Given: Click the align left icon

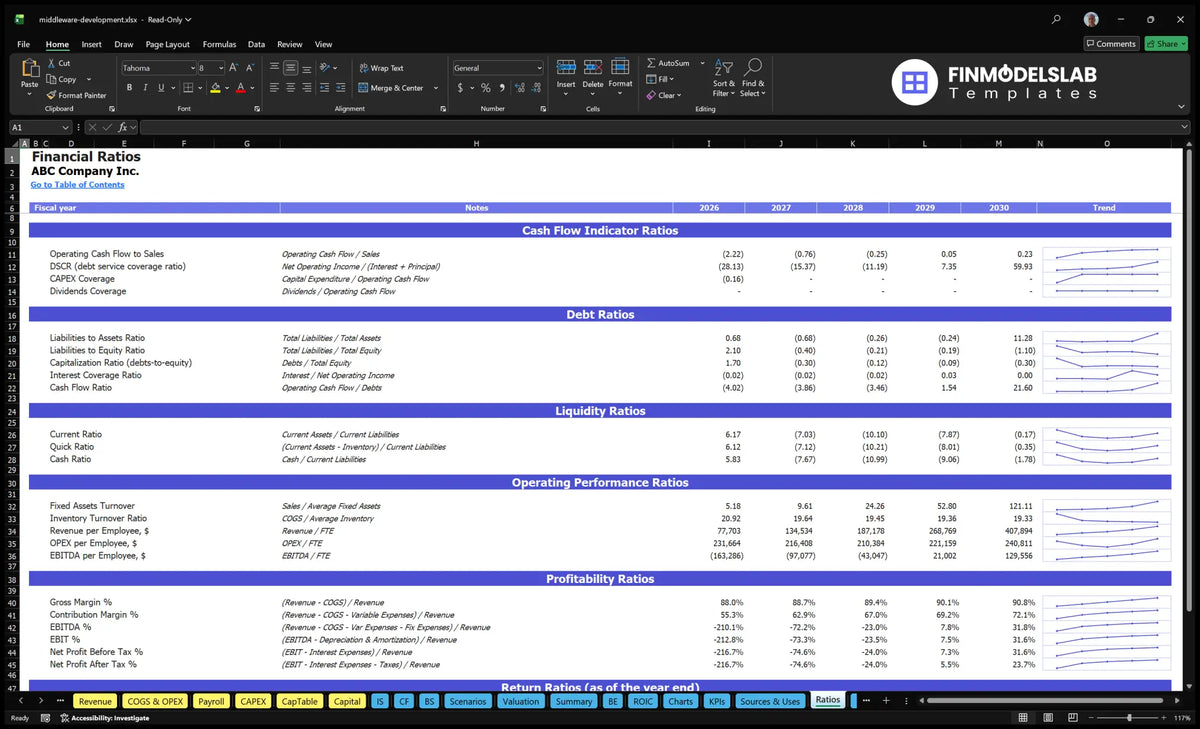Looking at the screenshot, I should click(x=274, y=88).
